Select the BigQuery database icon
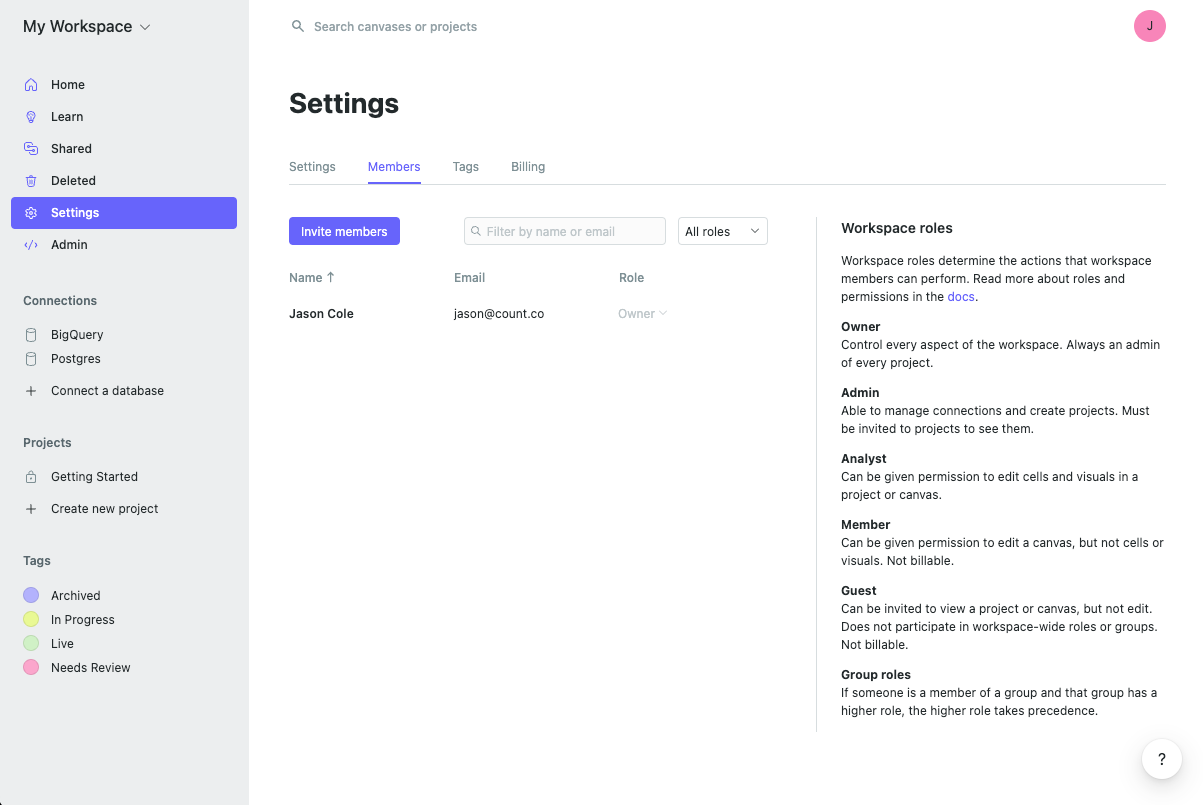This screenshot has height=805, width=1203. [x=31, y=335]
